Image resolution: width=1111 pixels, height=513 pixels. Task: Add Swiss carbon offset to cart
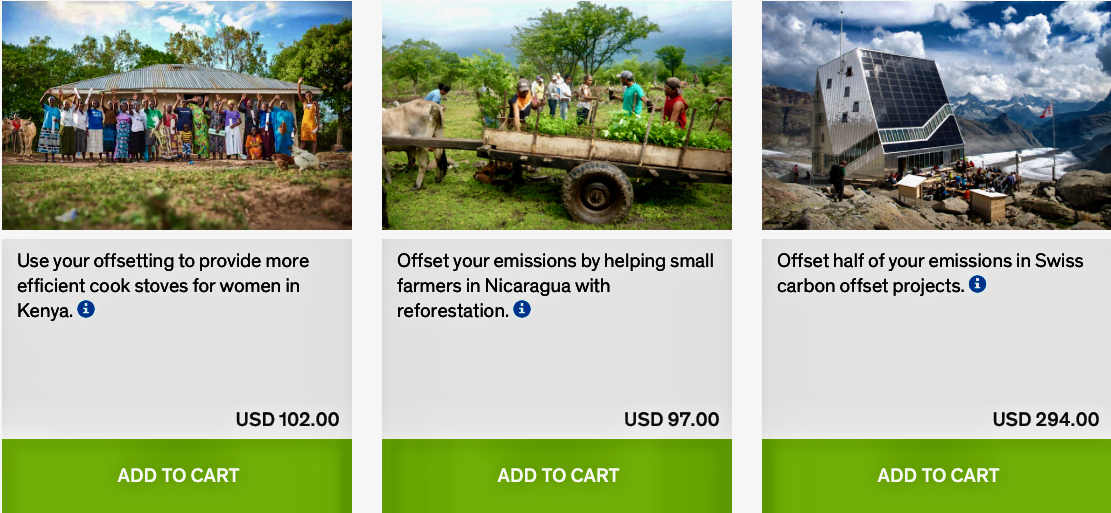point(937,476)
